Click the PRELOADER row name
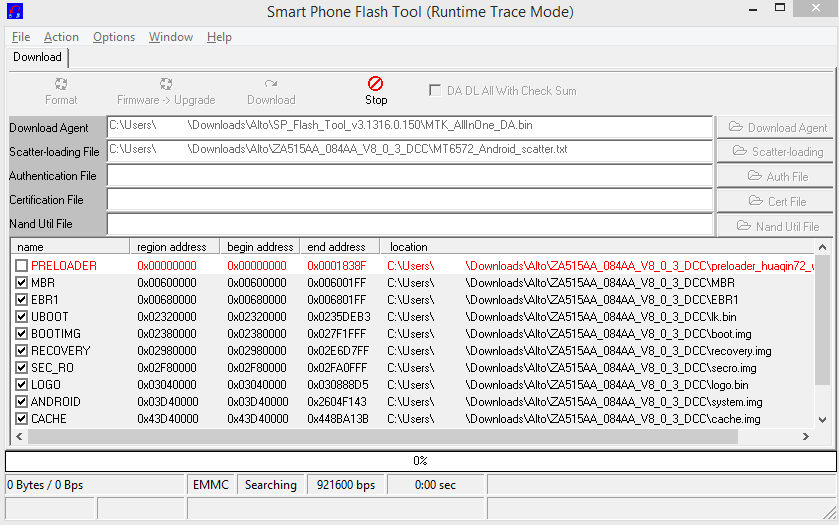 click(x=64, y=265)
